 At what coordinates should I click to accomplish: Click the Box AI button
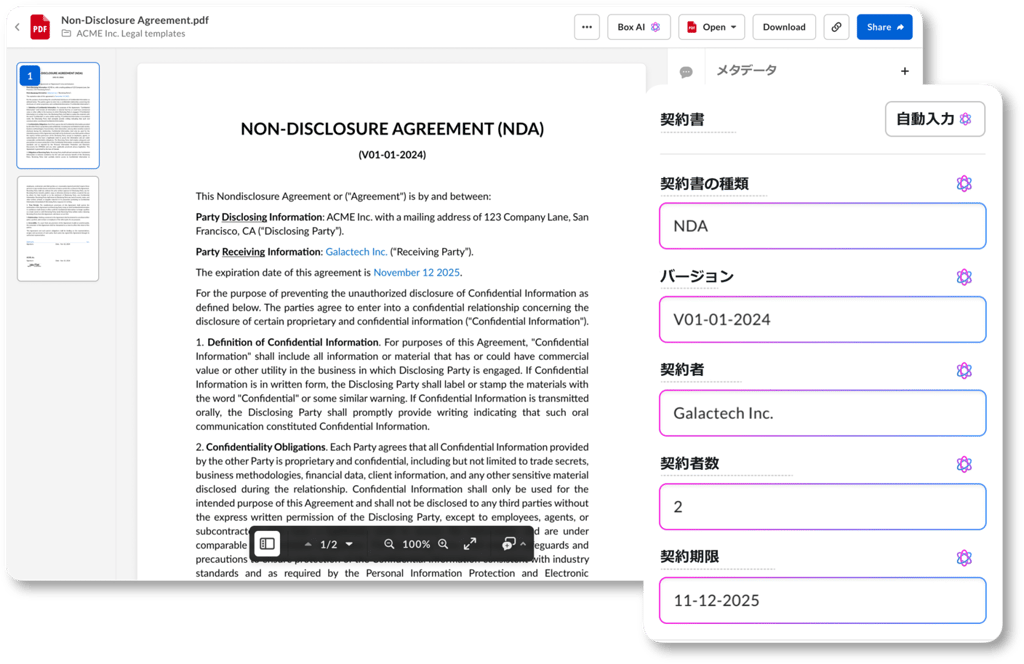pos(638,27)
